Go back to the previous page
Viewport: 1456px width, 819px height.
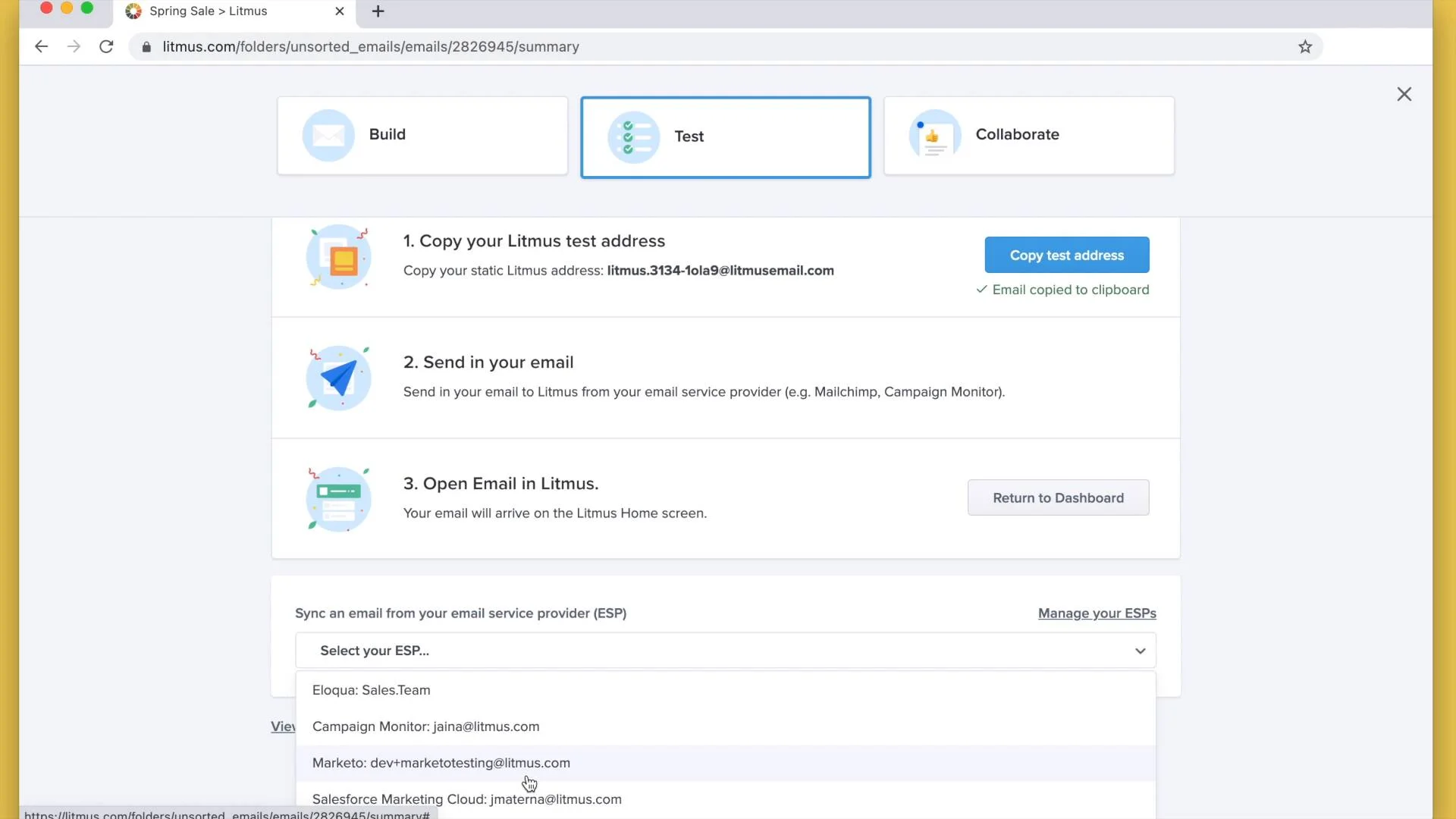coord(41,46)
